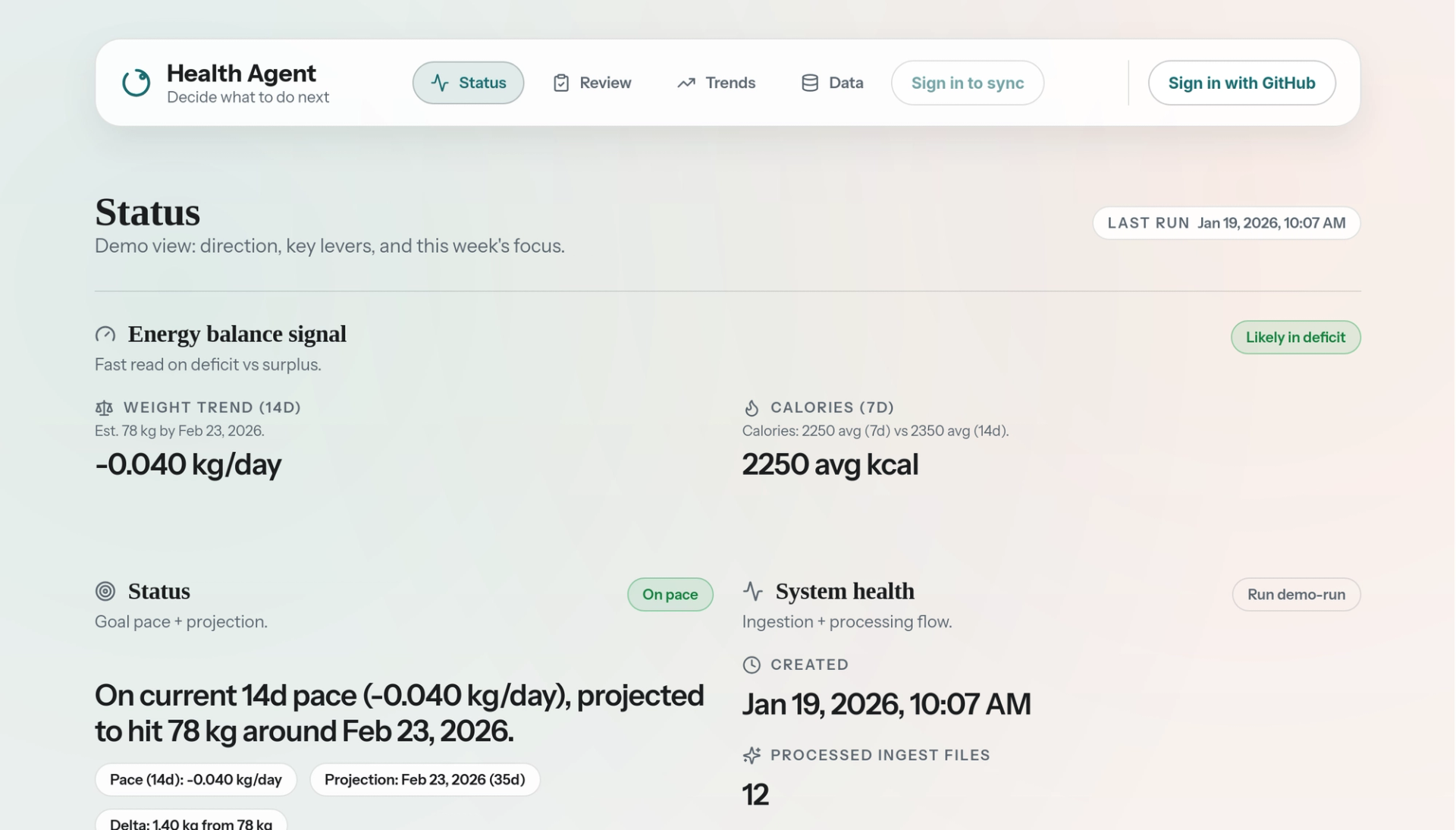Click the Last Run timestamp pill
Screen dimensions: 1456x830
click(x=1226, y=223)
